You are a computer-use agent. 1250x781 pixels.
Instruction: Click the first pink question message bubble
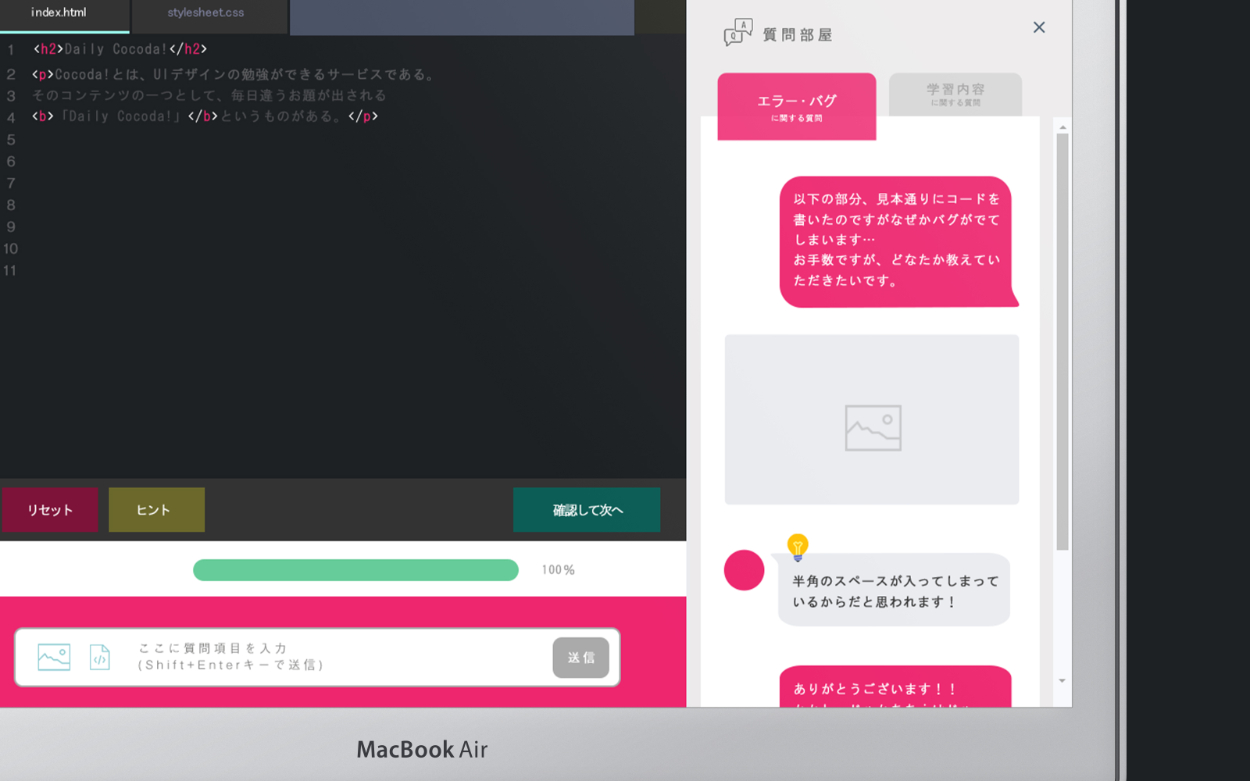(897, 241)
